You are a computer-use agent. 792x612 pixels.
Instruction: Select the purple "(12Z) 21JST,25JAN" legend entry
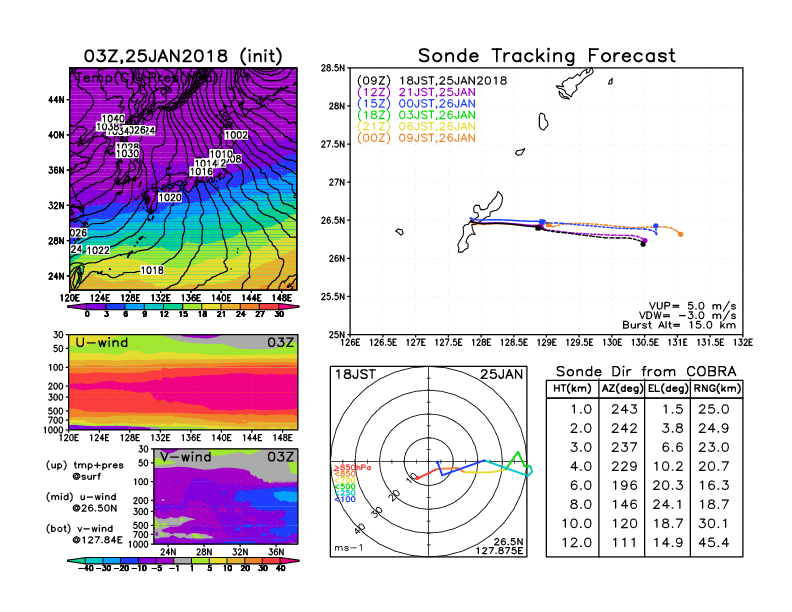(x=416, y=92)
